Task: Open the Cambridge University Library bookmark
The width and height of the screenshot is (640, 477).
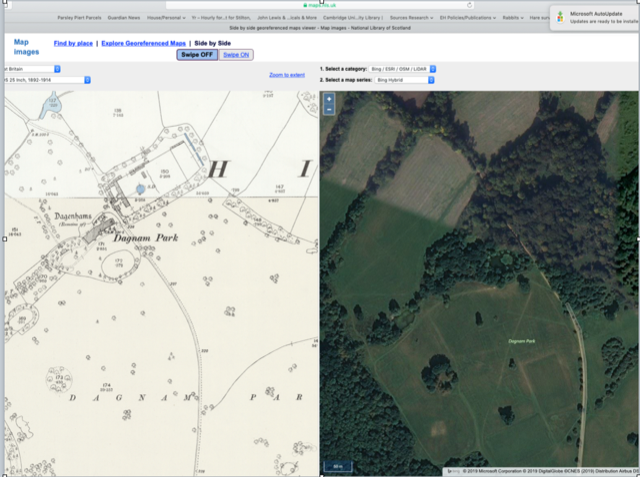Action: coord(353,18)
